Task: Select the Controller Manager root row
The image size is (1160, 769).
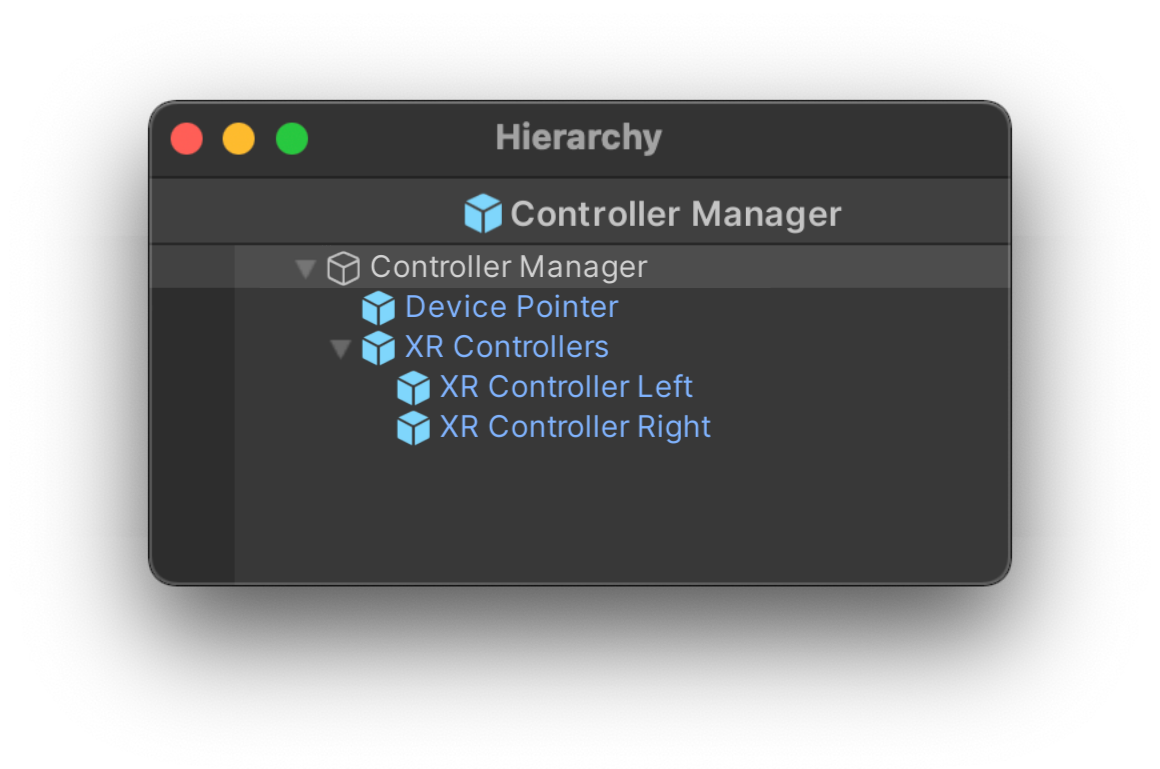Action: coord(580,267)
